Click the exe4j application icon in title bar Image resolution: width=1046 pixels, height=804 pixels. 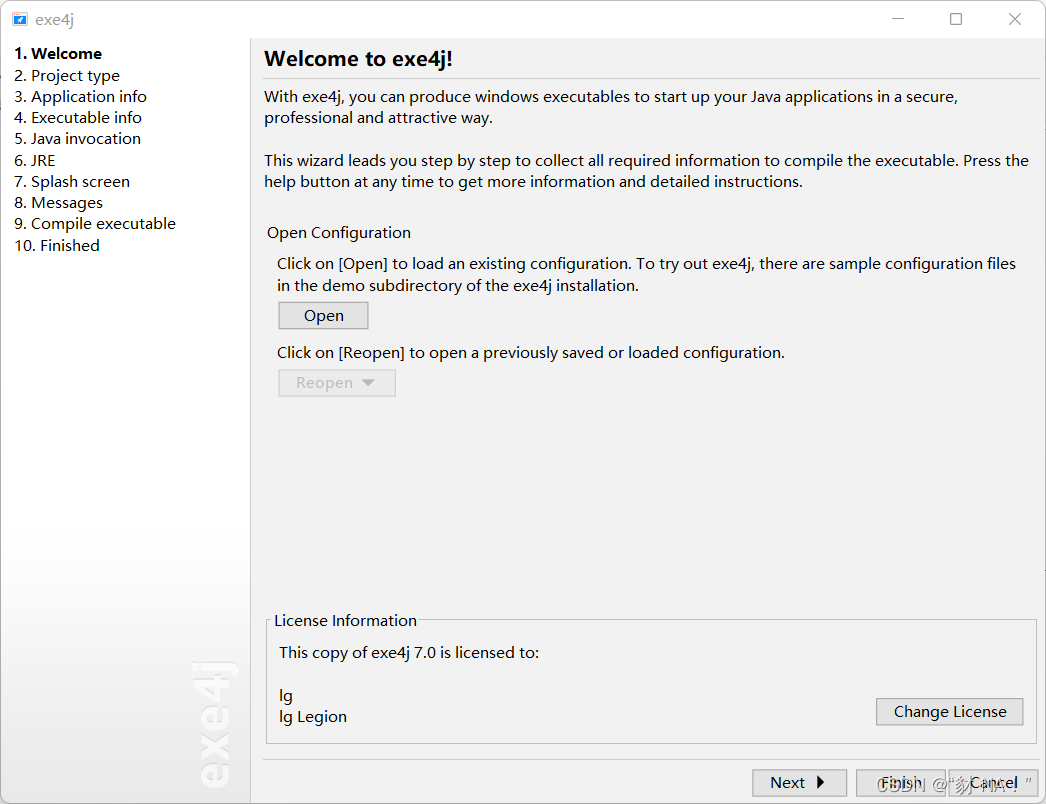pos(22,18)
